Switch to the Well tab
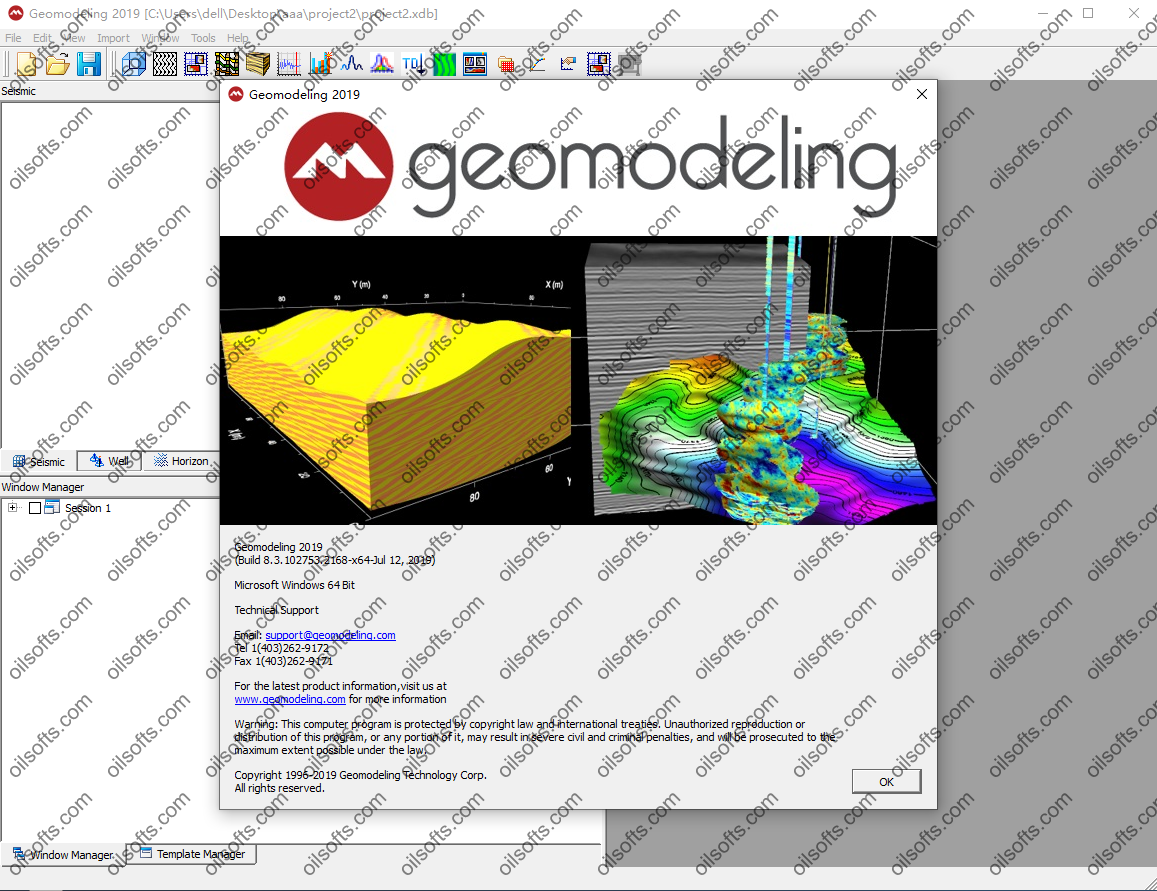 tap(109, 461)
